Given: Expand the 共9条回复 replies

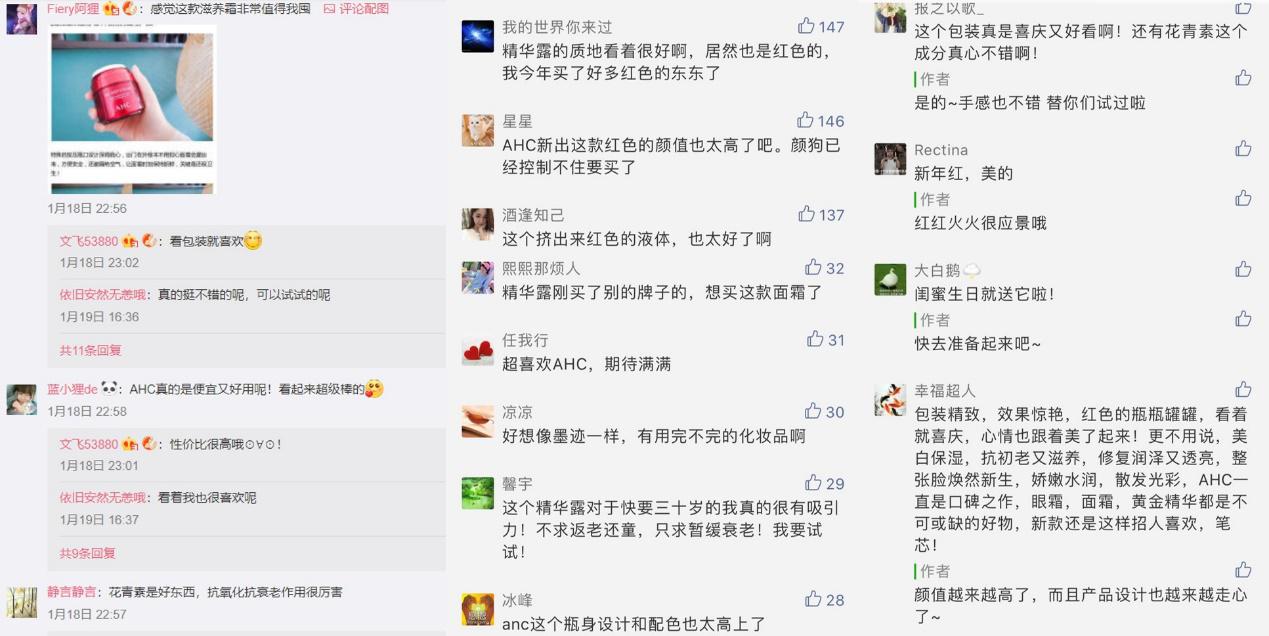Looking at the screenshot, I should 87,553.
